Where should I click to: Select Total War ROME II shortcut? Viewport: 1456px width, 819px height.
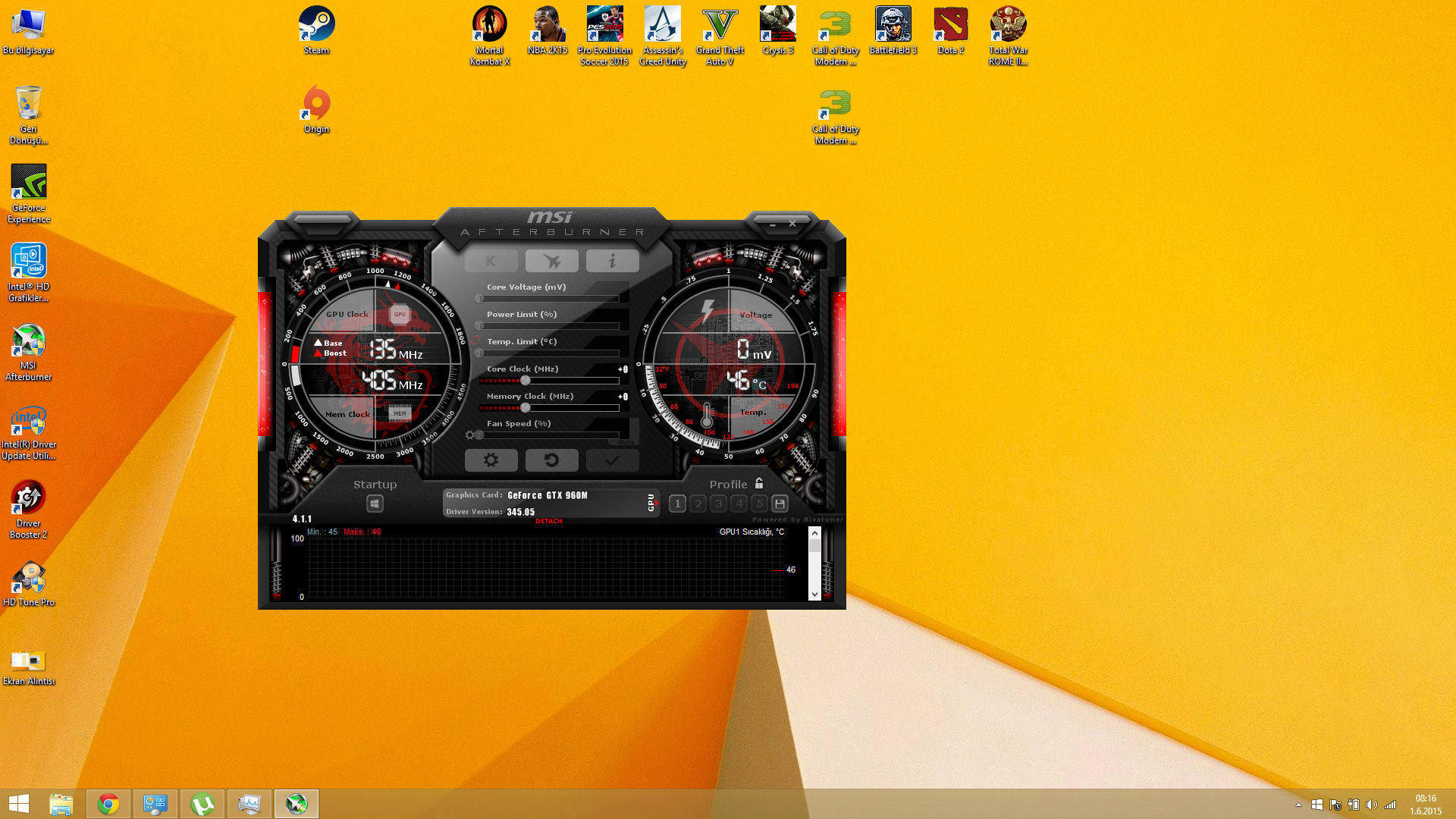1009,36
